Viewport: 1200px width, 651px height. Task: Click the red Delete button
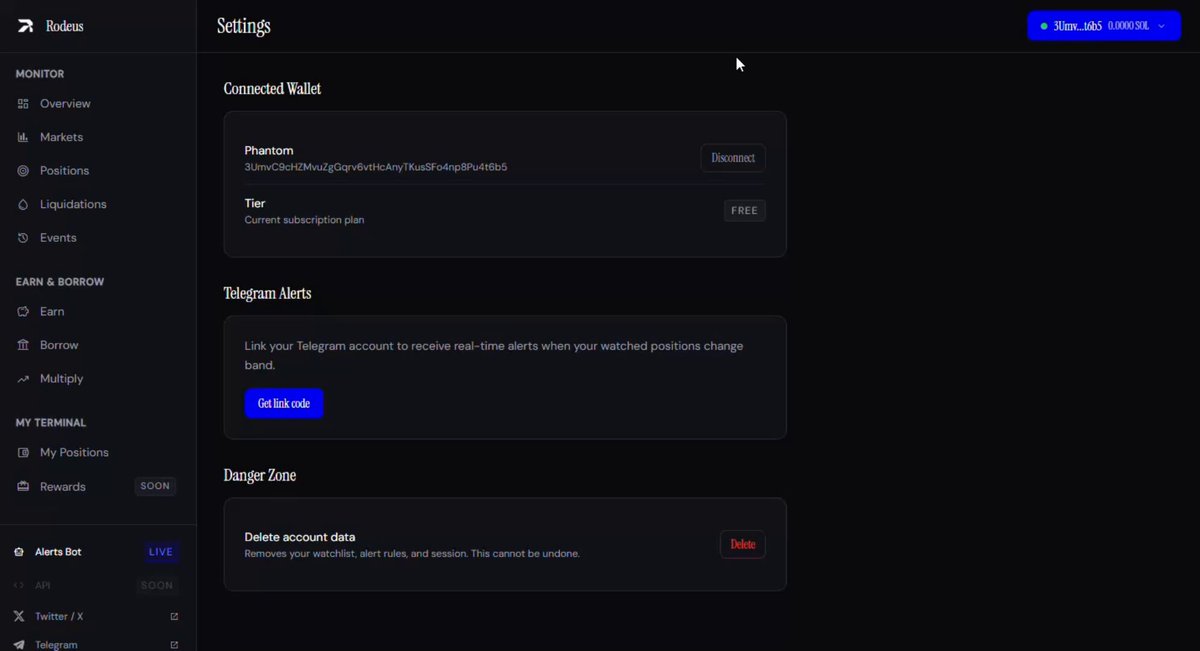(743, 544)
